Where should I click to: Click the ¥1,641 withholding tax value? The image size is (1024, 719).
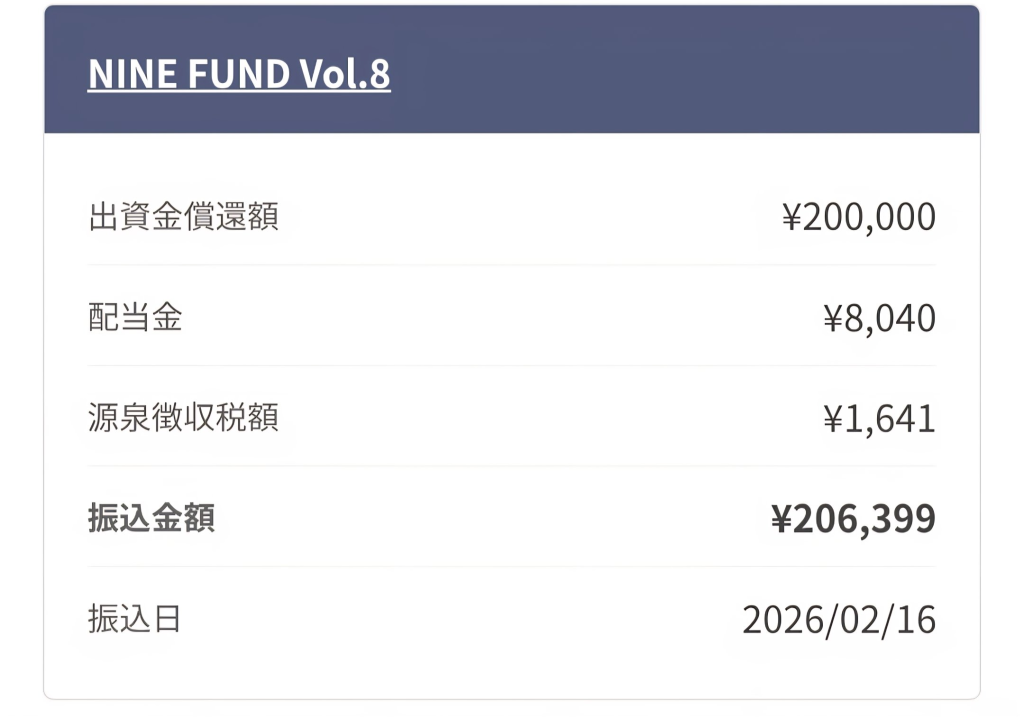[879, 419]
